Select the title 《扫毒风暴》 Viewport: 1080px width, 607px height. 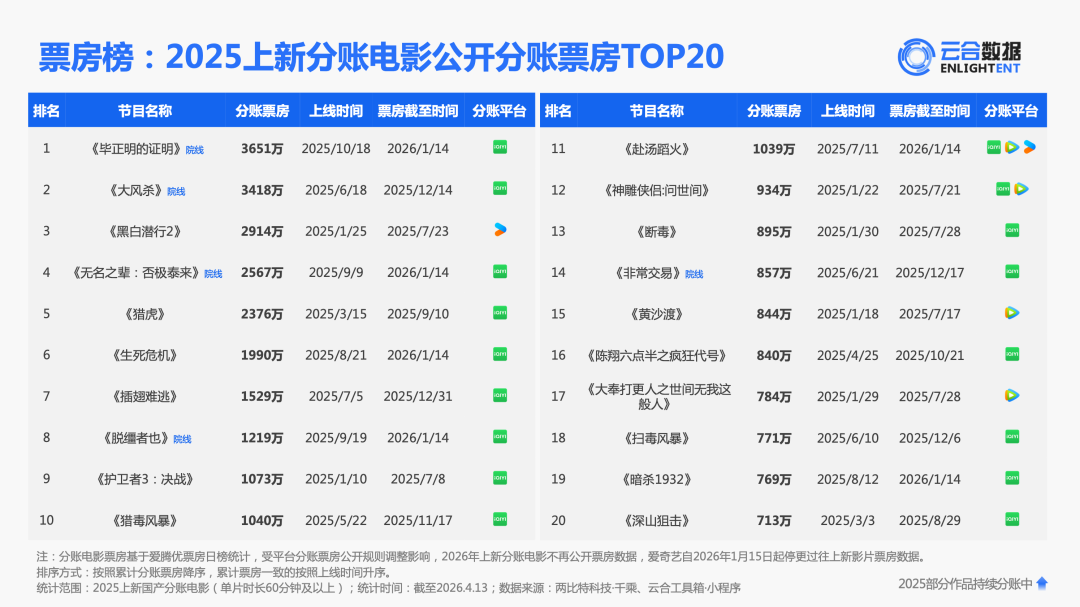(656, 438)
